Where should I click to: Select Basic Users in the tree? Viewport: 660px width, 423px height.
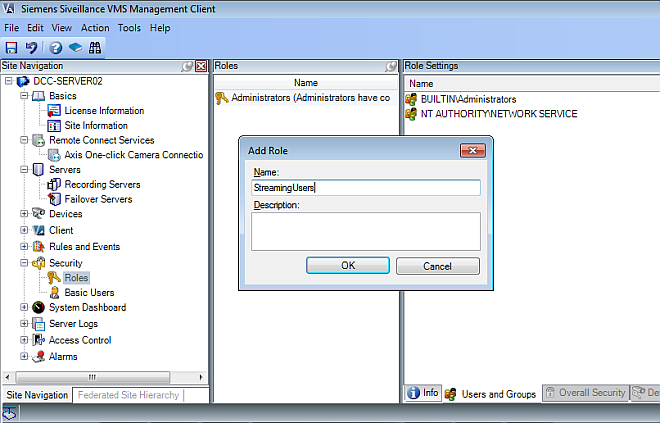pyautogui.click(x=88, y=292)
